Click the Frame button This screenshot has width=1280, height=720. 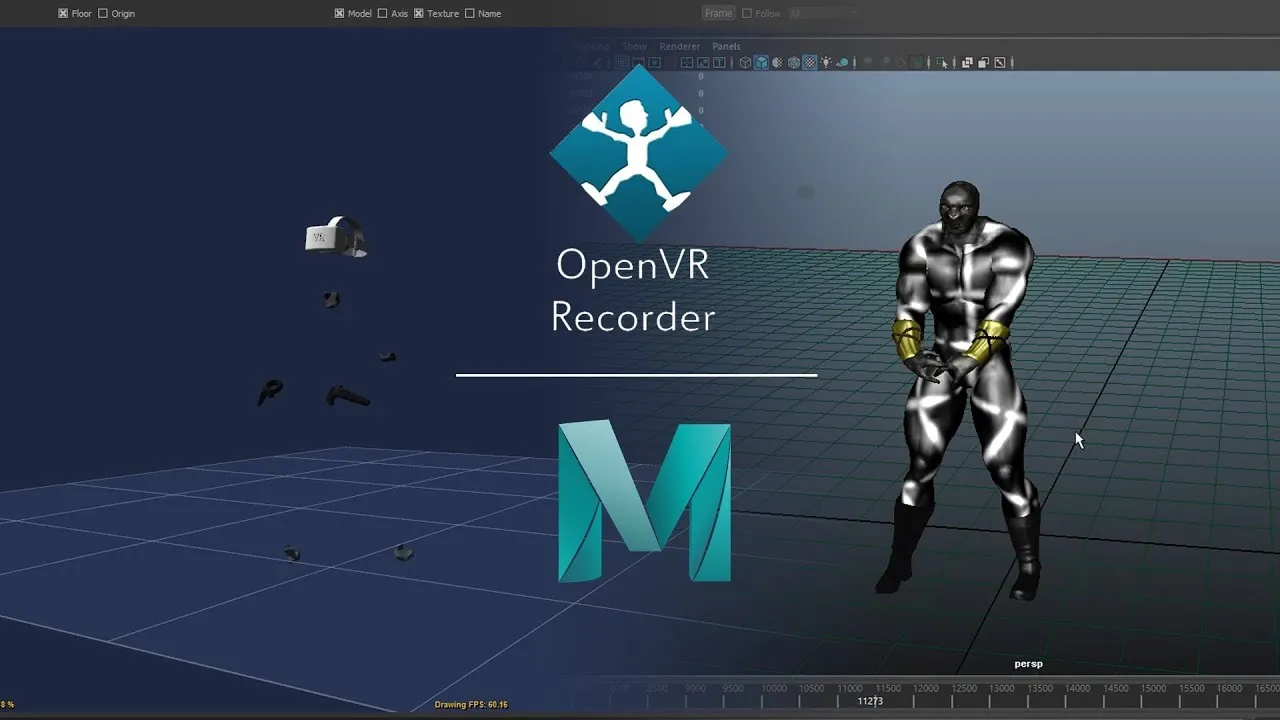(x=718, y=13)
